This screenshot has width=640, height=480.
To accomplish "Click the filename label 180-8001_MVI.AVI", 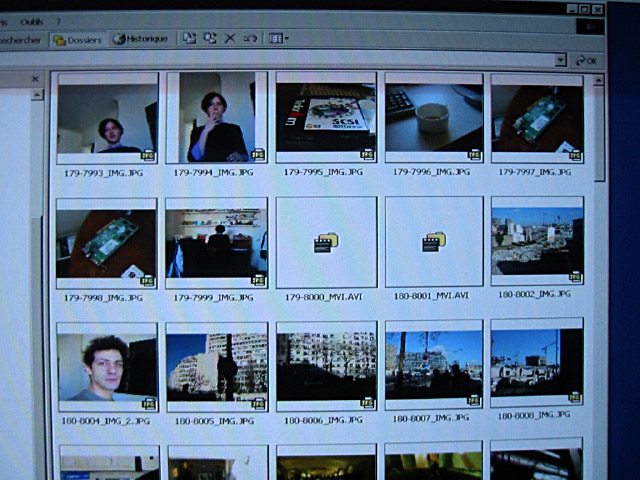I will pos(431,296).
